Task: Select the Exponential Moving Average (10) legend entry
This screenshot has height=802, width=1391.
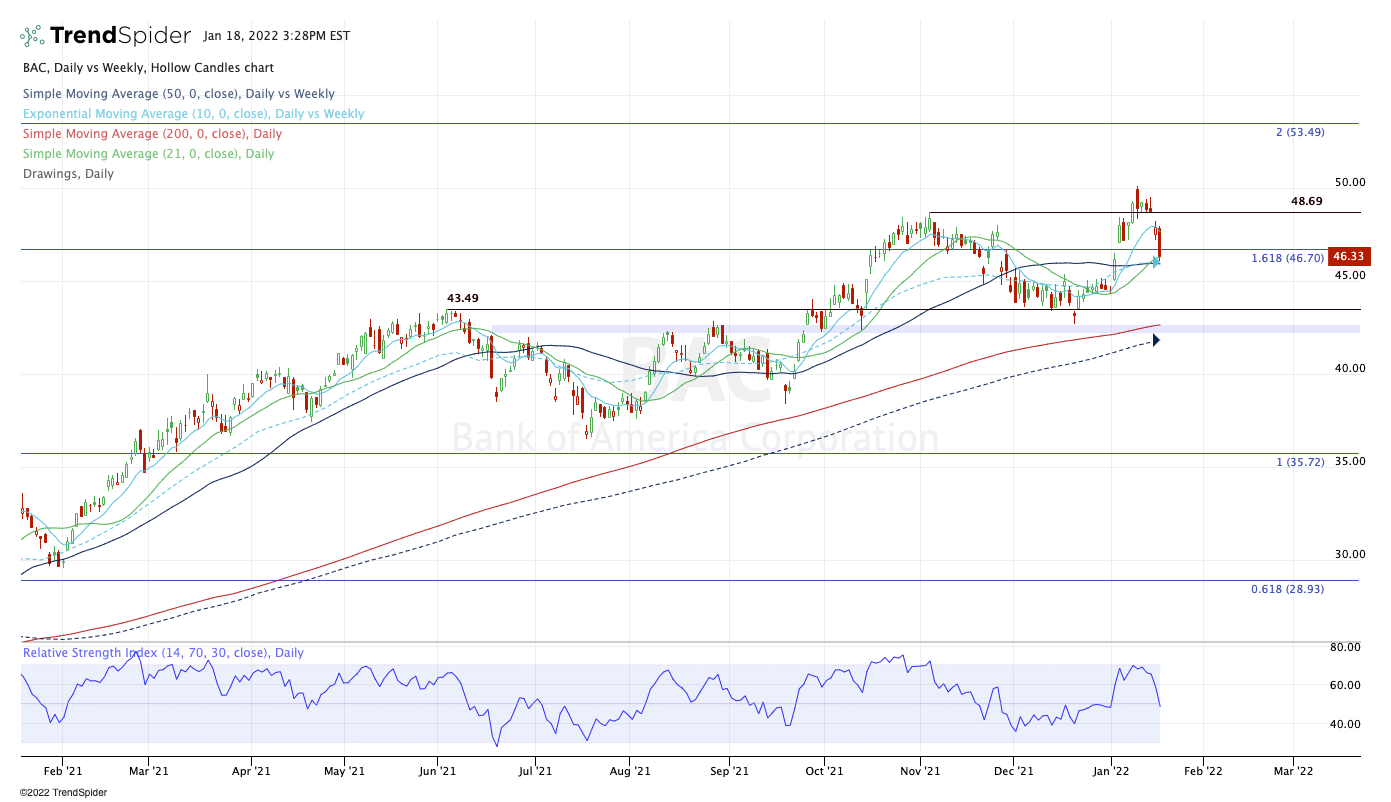Action: coord(193,114)
